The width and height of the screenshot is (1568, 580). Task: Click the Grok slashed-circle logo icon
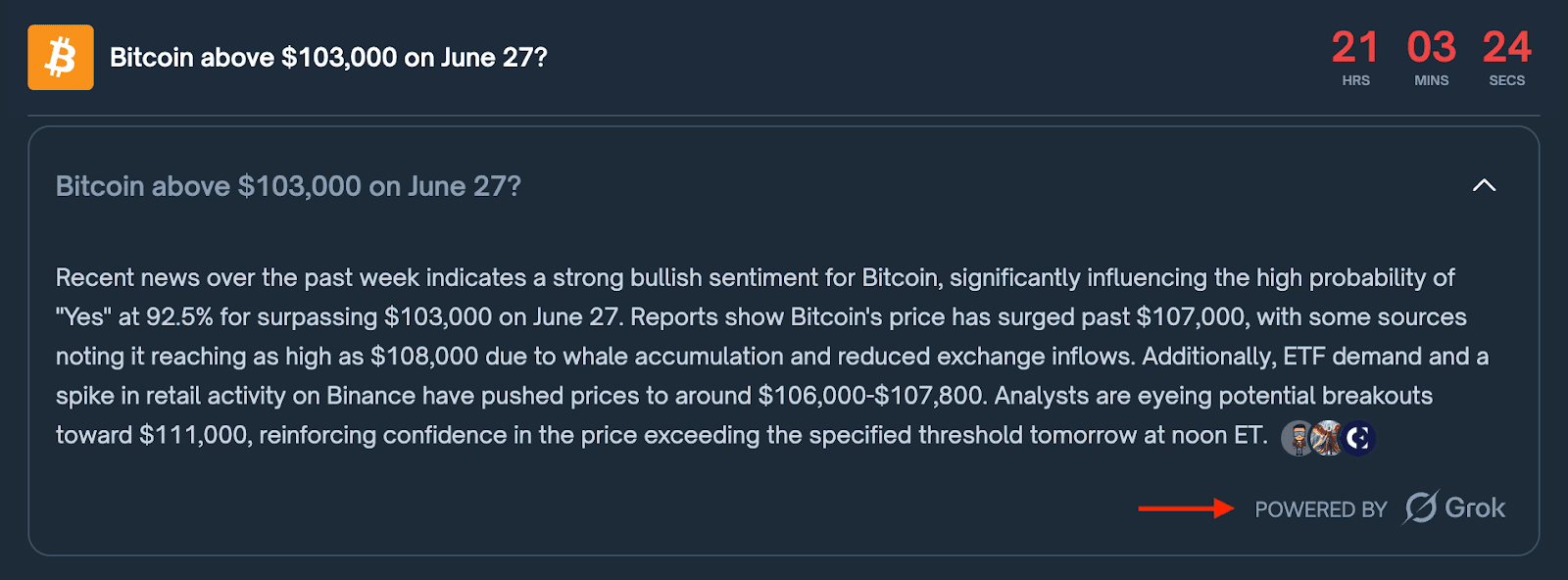click(1421, 507)
